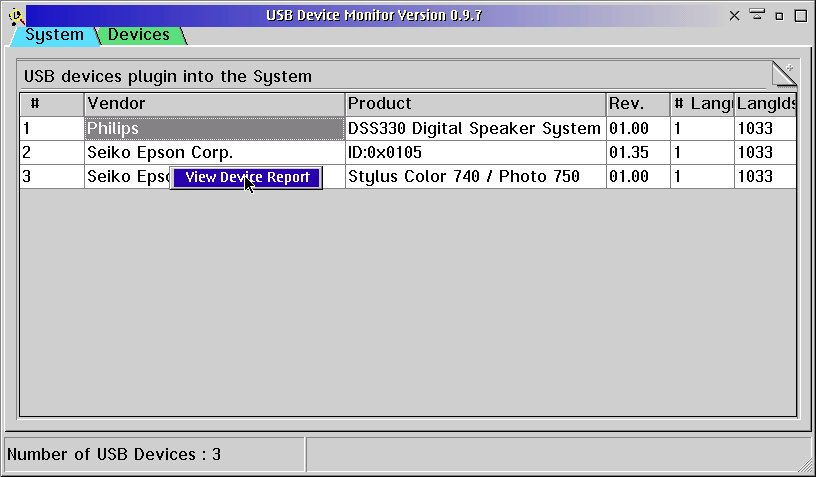
Task: Click the Product column header
Action: [475, 104]
